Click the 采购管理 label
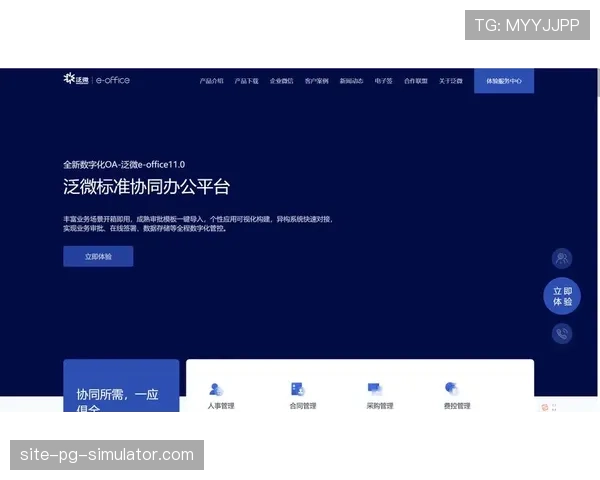This screenshot has height=480, width=600. pos(380,406)
